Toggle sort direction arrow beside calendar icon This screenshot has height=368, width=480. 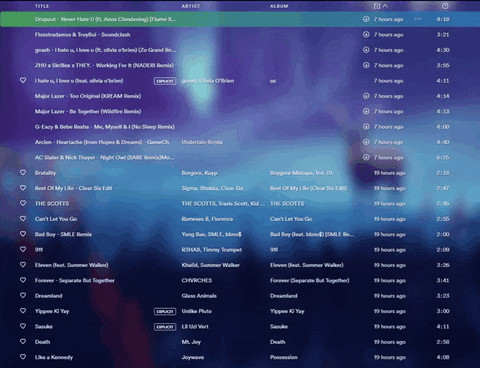(x=385, y=6)
